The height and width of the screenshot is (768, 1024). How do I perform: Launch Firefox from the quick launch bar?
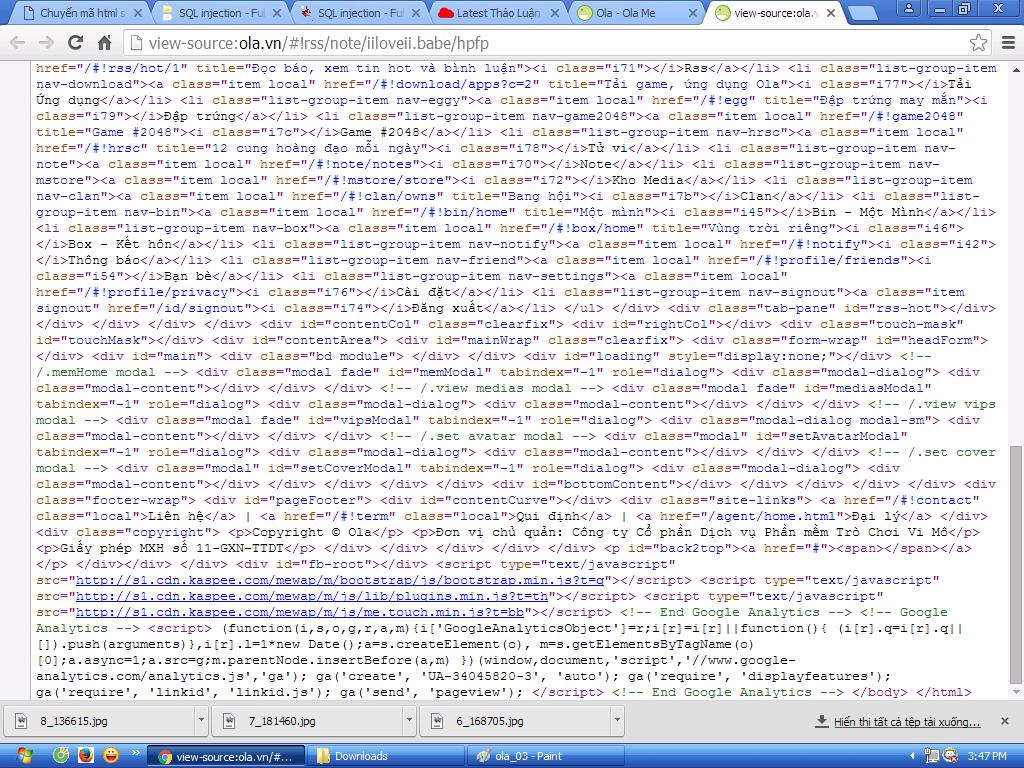click(x=86, y=756)
